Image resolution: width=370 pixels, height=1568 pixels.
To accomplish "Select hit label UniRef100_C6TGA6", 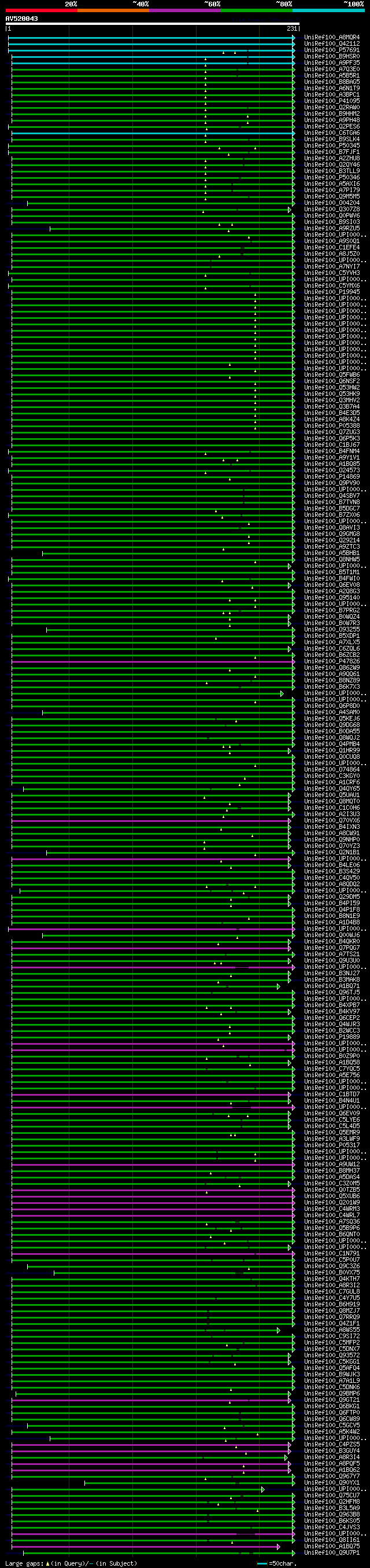I will [x=332, y=133].
